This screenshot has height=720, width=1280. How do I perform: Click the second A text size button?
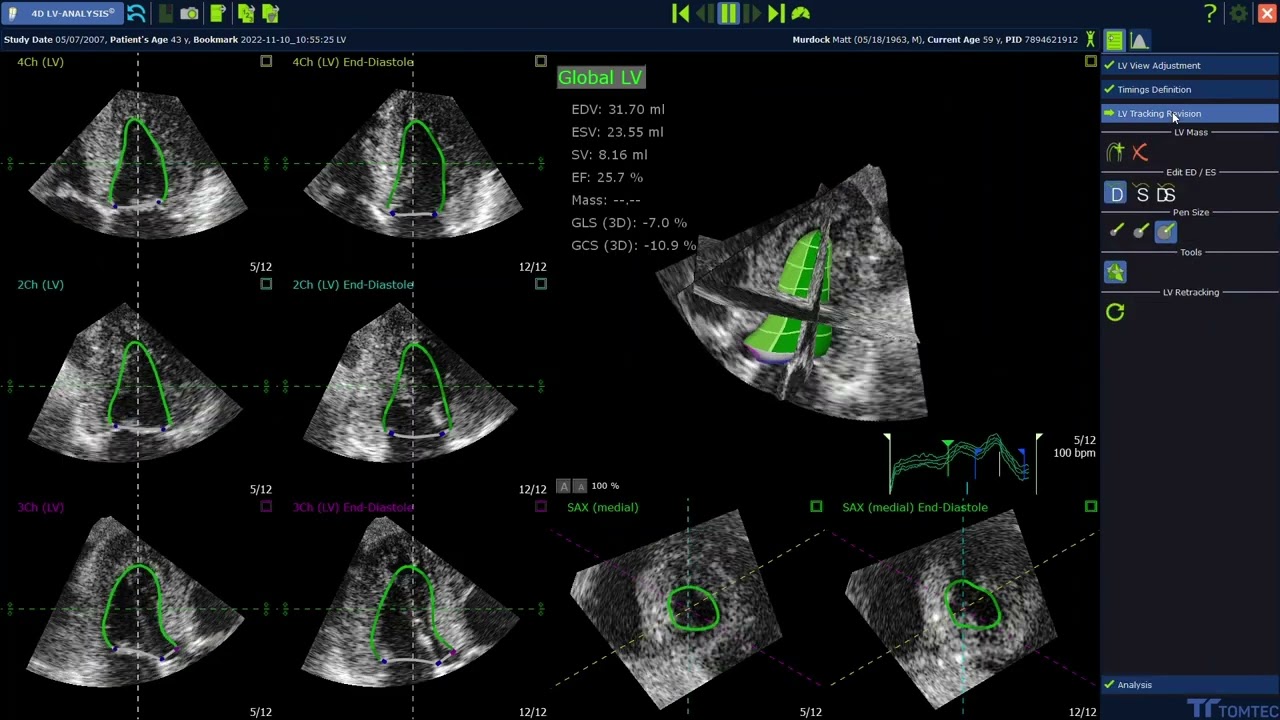580,486
